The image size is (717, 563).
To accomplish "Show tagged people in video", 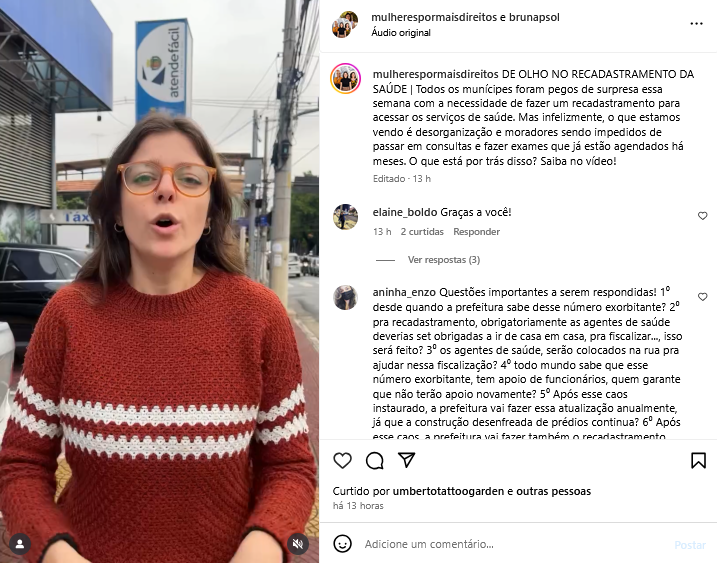I will coord(20,544).
